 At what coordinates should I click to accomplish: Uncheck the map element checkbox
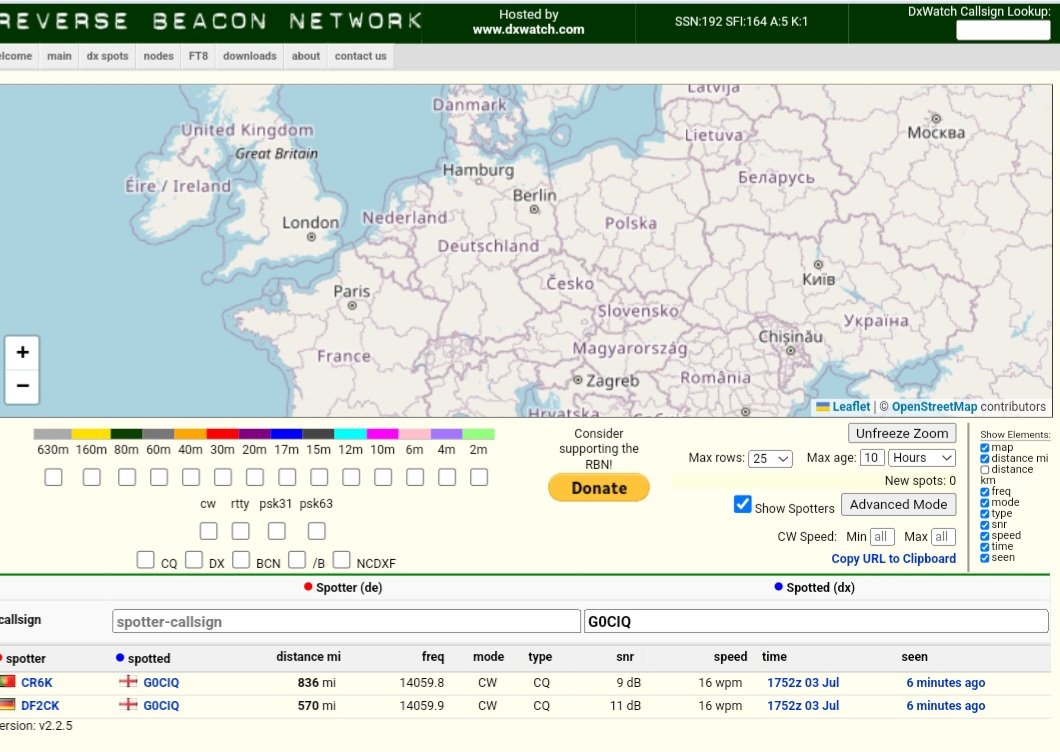[x=985, y=448]
